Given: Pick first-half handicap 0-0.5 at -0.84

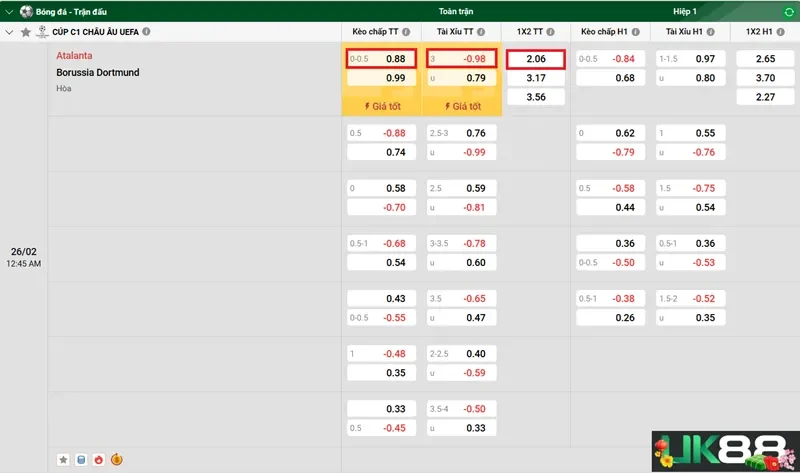Looking at the screenshot, I should tap(610, 59).
